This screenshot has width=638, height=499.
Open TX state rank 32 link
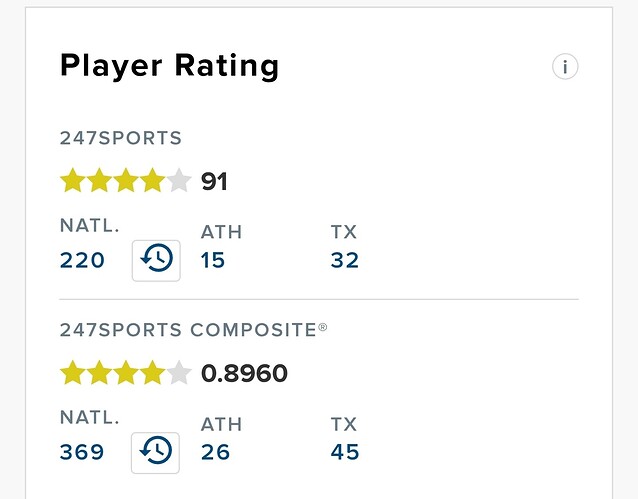point(345,260)
